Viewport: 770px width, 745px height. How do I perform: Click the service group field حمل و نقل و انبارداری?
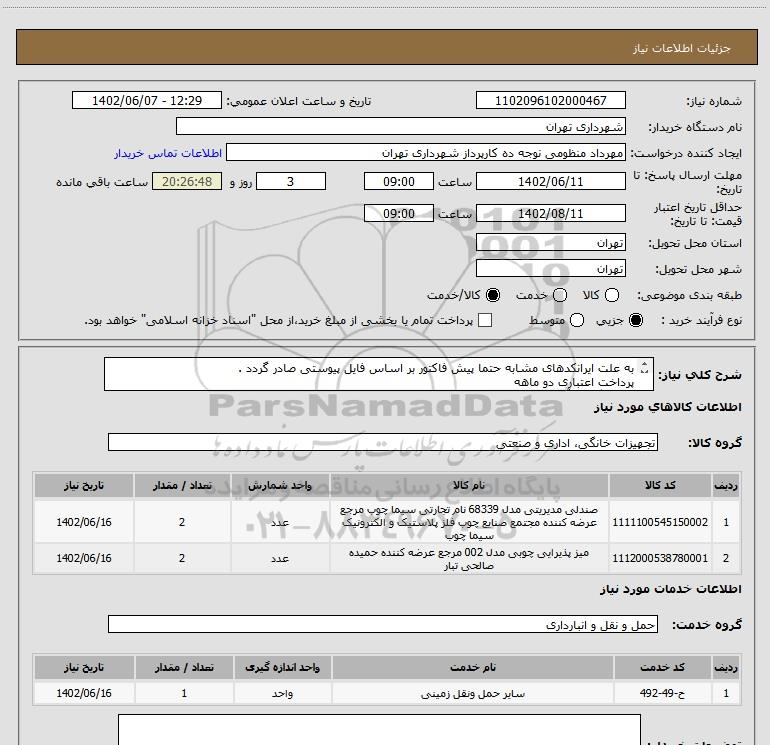point(383,624)
